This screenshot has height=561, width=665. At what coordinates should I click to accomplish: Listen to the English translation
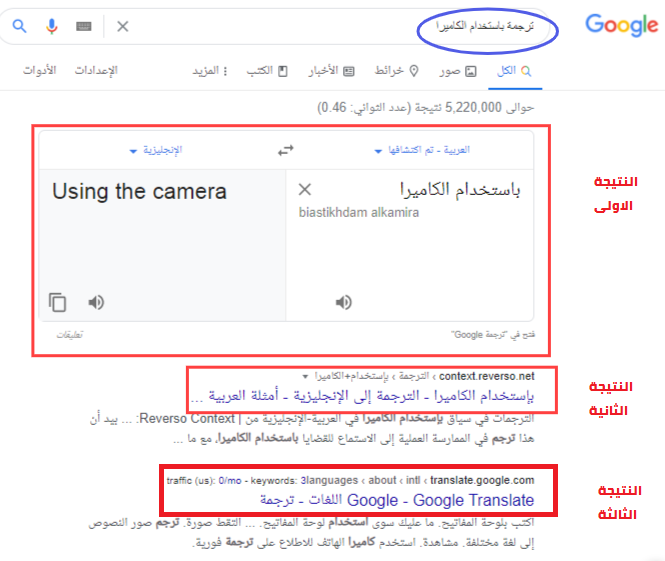click(x=96, y=302)
